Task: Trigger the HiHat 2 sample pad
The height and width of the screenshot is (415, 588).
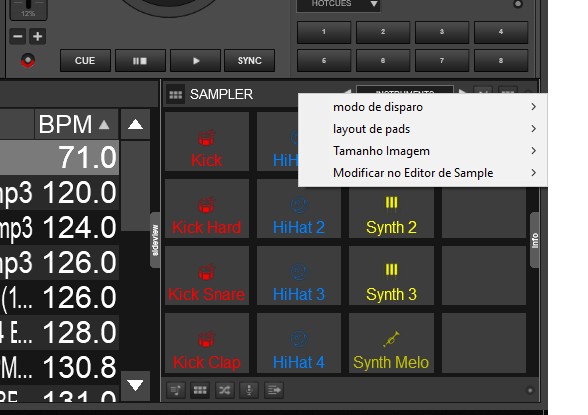Action: [x=299, y=208]
